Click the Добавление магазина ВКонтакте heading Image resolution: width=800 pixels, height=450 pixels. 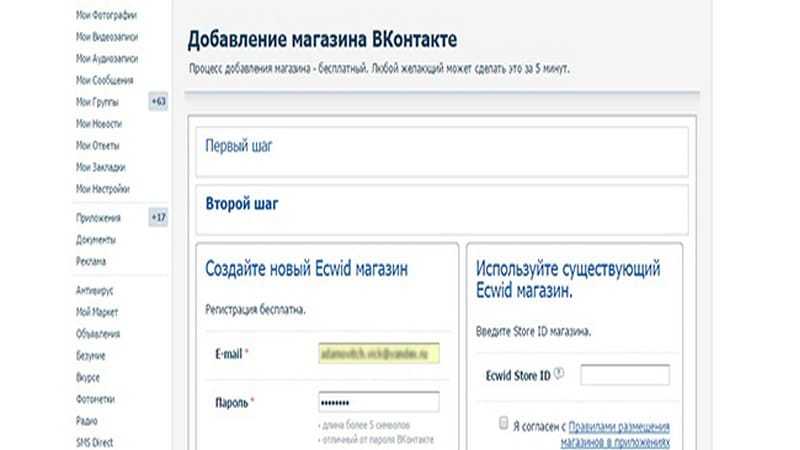click(x=322, y=40)
